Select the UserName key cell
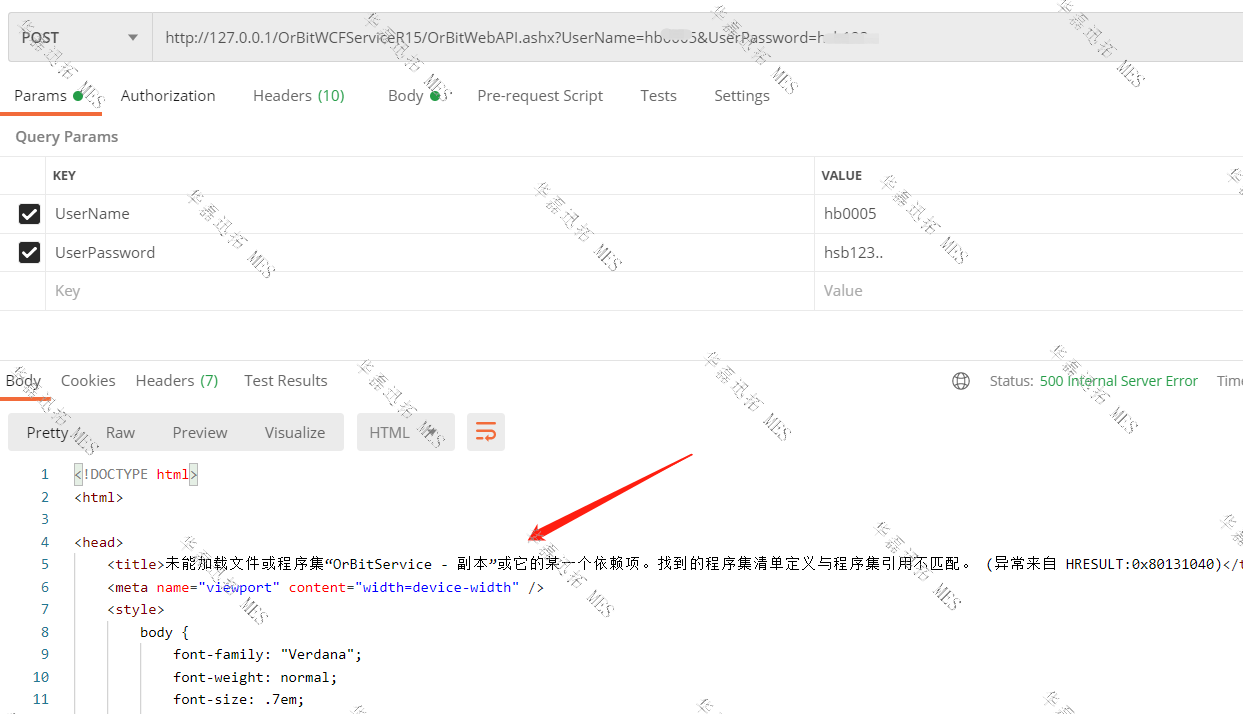 430,214
